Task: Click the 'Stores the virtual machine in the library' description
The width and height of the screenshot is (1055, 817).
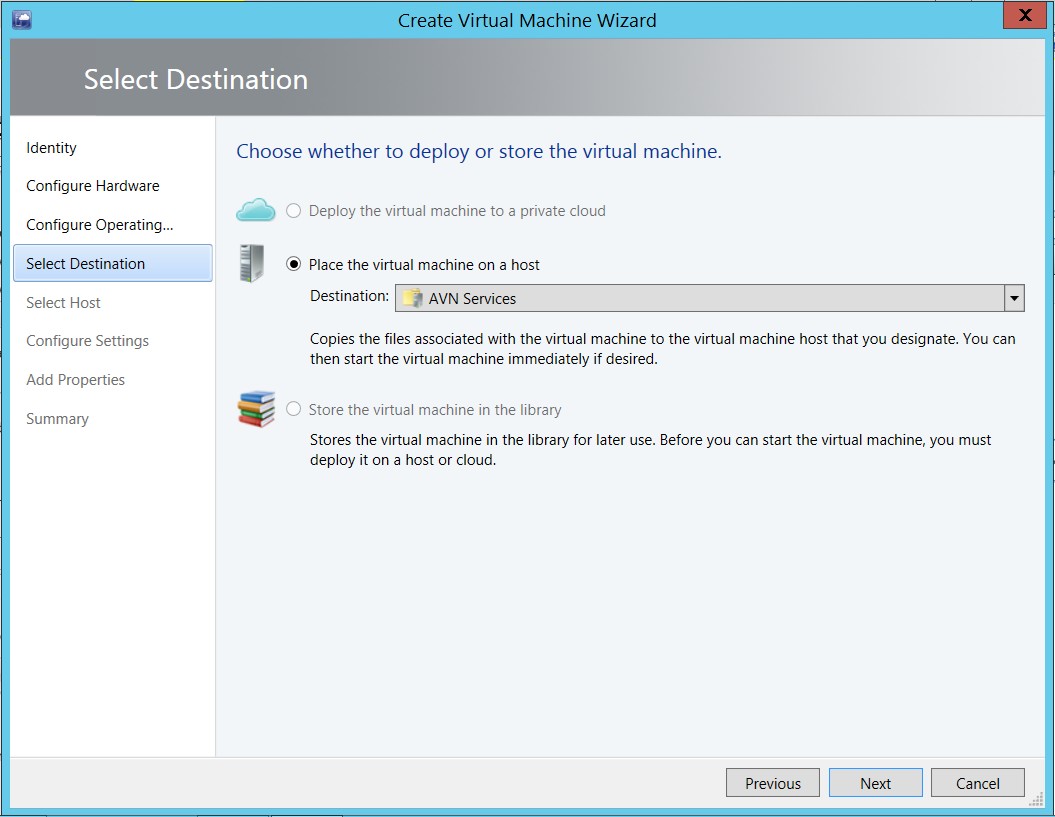Action: point(651,450)
